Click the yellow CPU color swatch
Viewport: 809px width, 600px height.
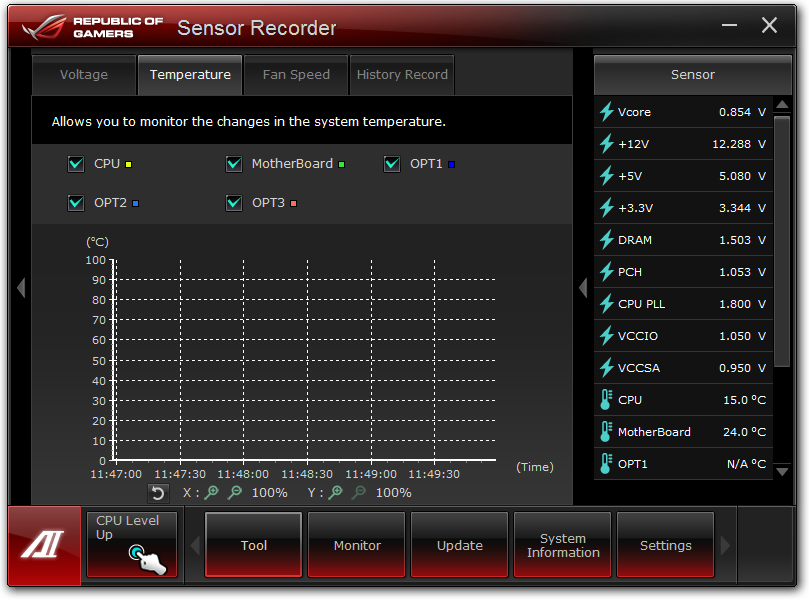tap(128, 165)
